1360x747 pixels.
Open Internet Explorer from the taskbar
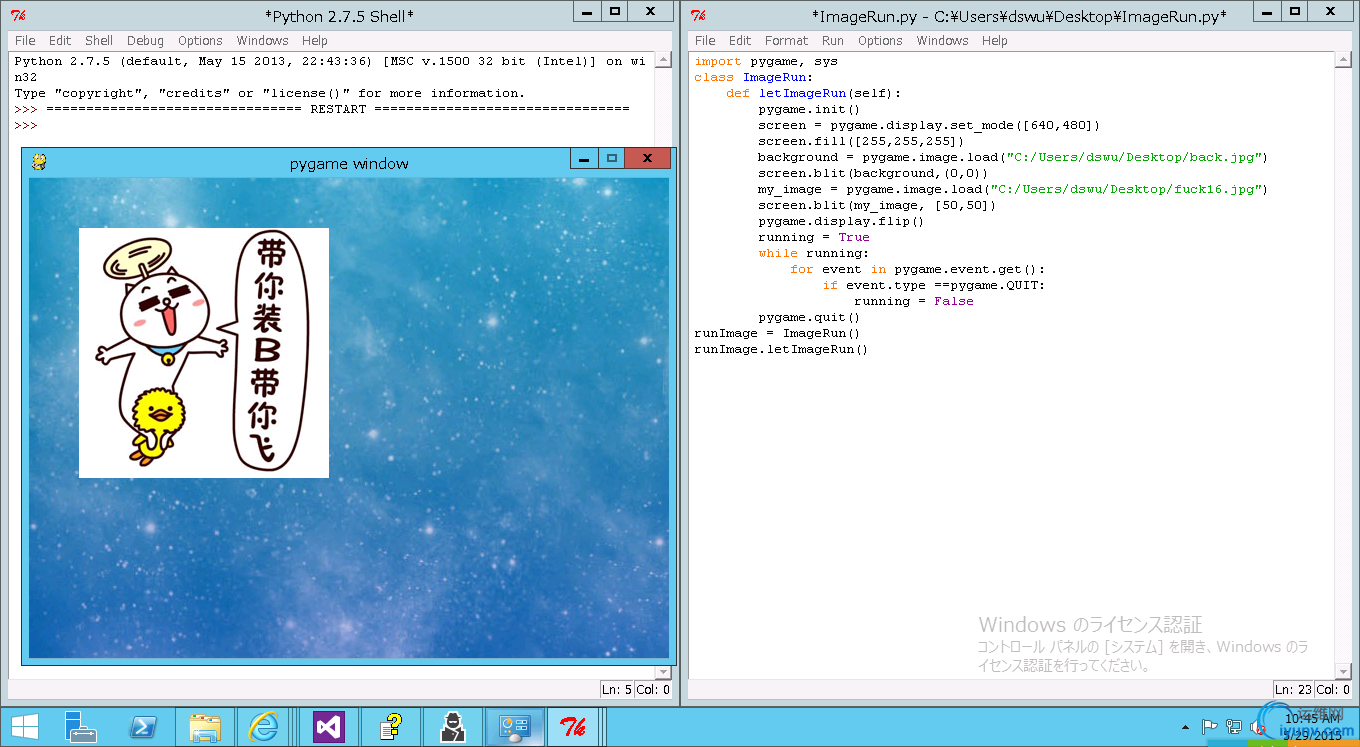(264, 727)
